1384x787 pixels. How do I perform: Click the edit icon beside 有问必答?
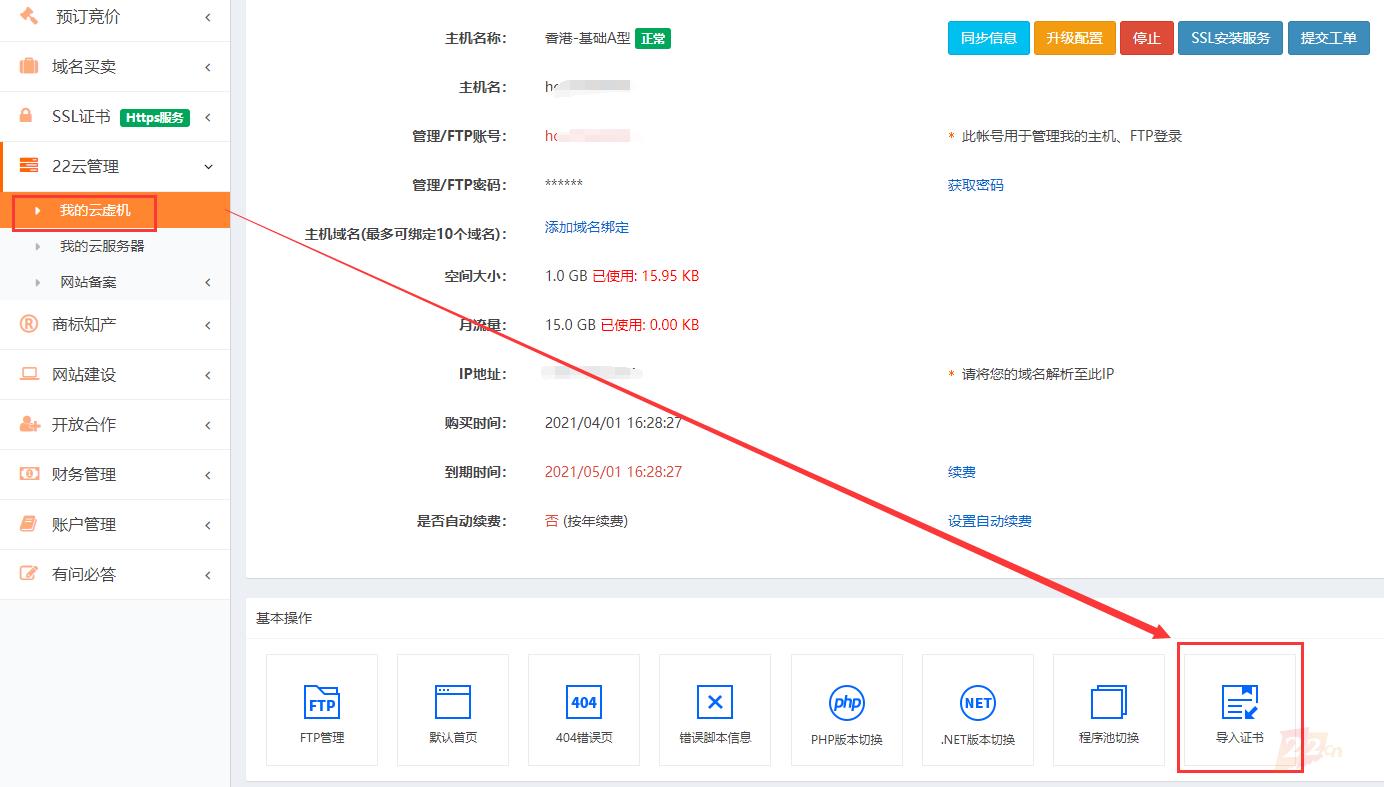point(29,574)
